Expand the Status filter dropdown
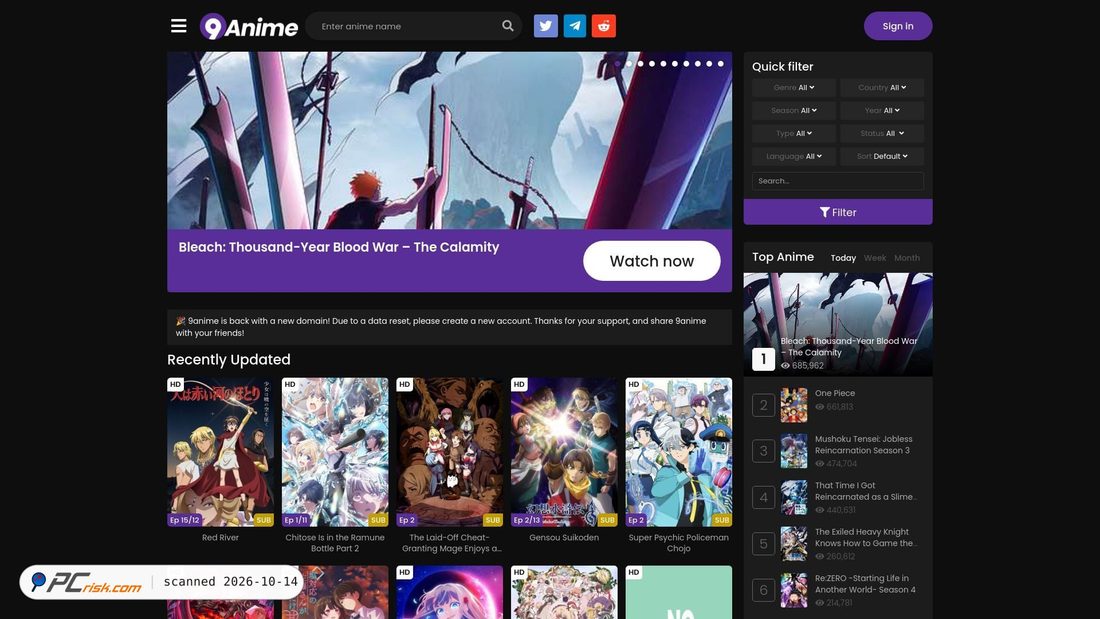This screenshot has height=619, width=1100. (x=882, y=133)
